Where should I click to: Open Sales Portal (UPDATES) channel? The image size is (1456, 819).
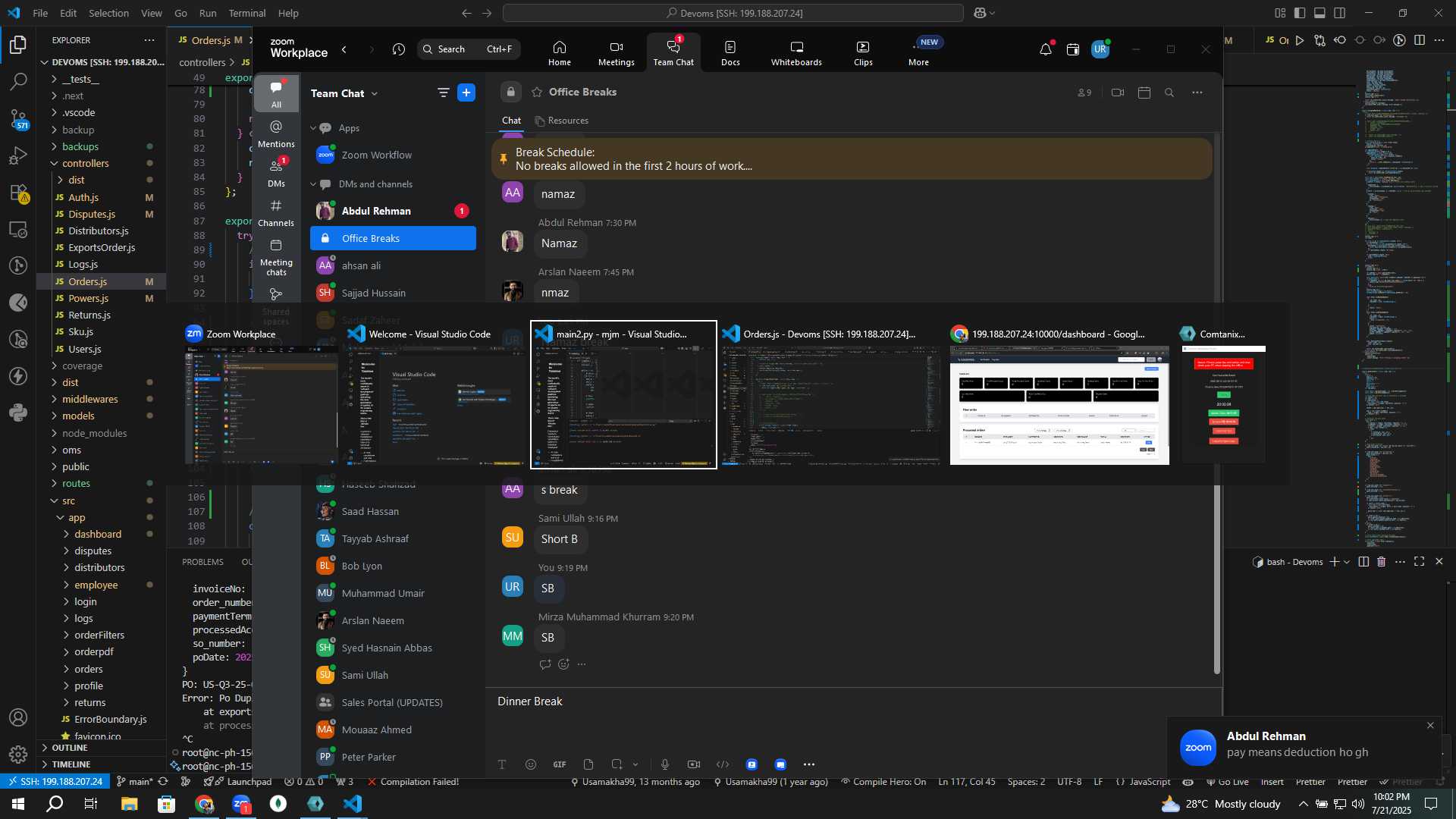point(393,702)
